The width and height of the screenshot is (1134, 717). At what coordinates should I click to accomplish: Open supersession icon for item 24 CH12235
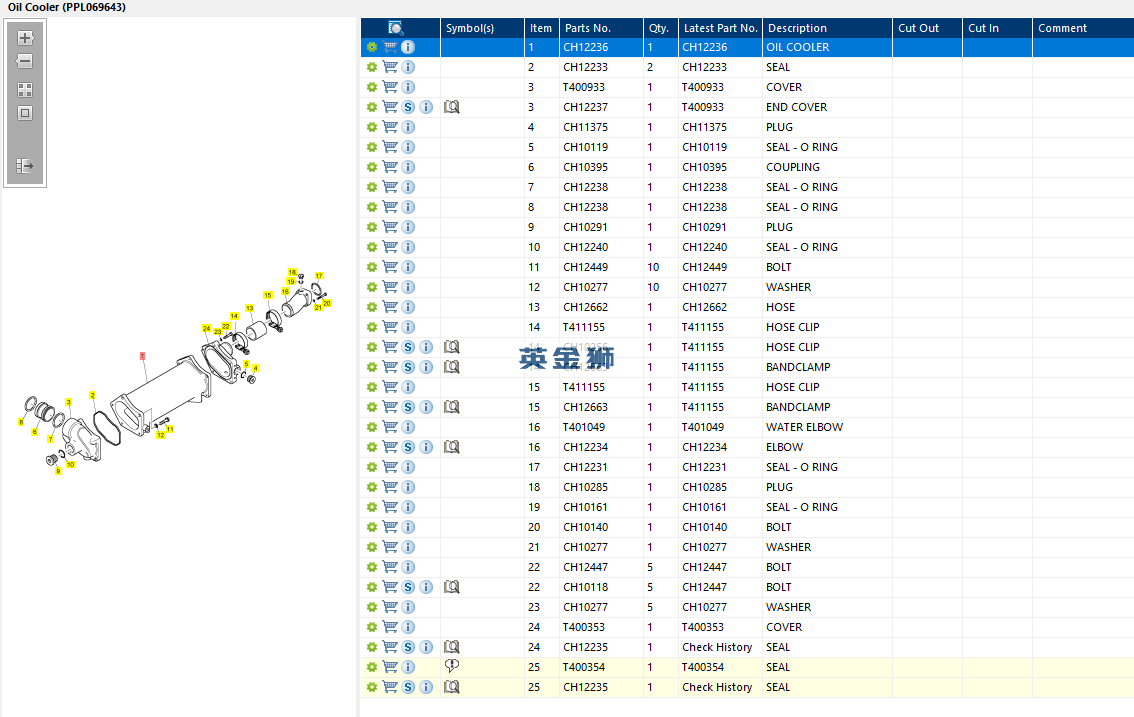tap(408, 647)
